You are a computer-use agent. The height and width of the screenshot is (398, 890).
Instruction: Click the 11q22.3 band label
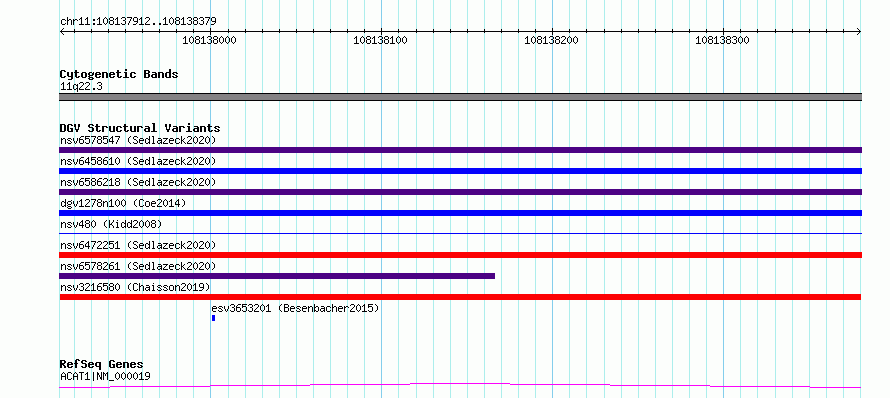click(x=81, y=87)
